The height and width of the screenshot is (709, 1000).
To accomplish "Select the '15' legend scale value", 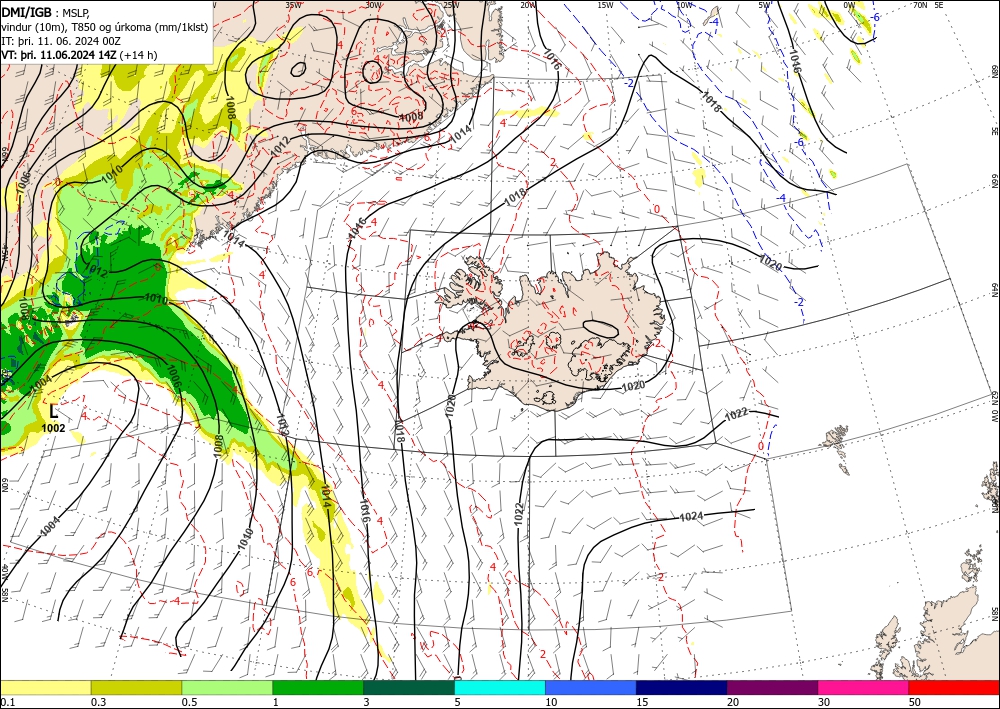I will [642, 702].
